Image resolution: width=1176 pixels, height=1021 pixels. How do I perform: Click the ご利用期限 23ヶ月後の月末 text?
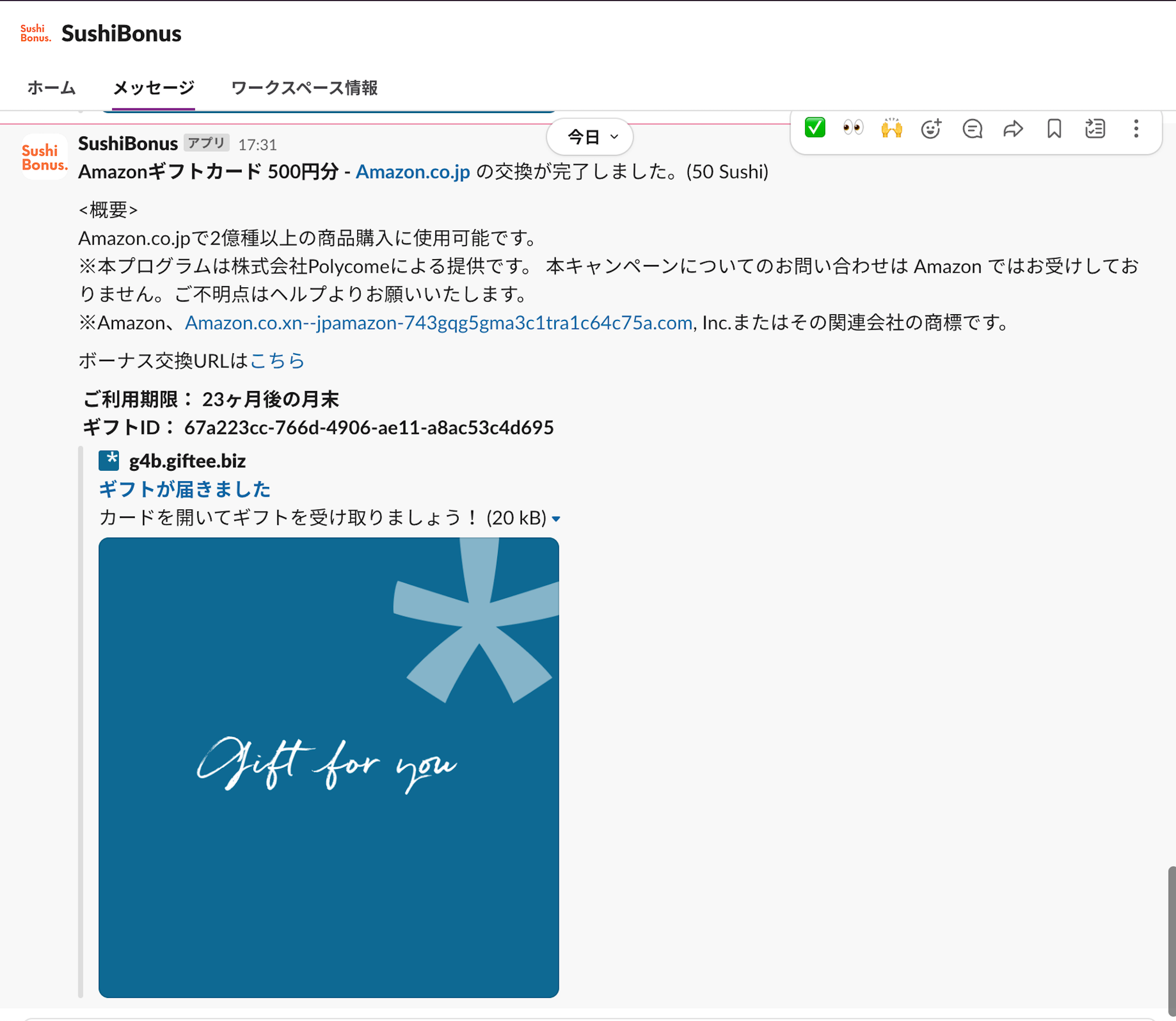pyautogui.click(x=211, y=399)
